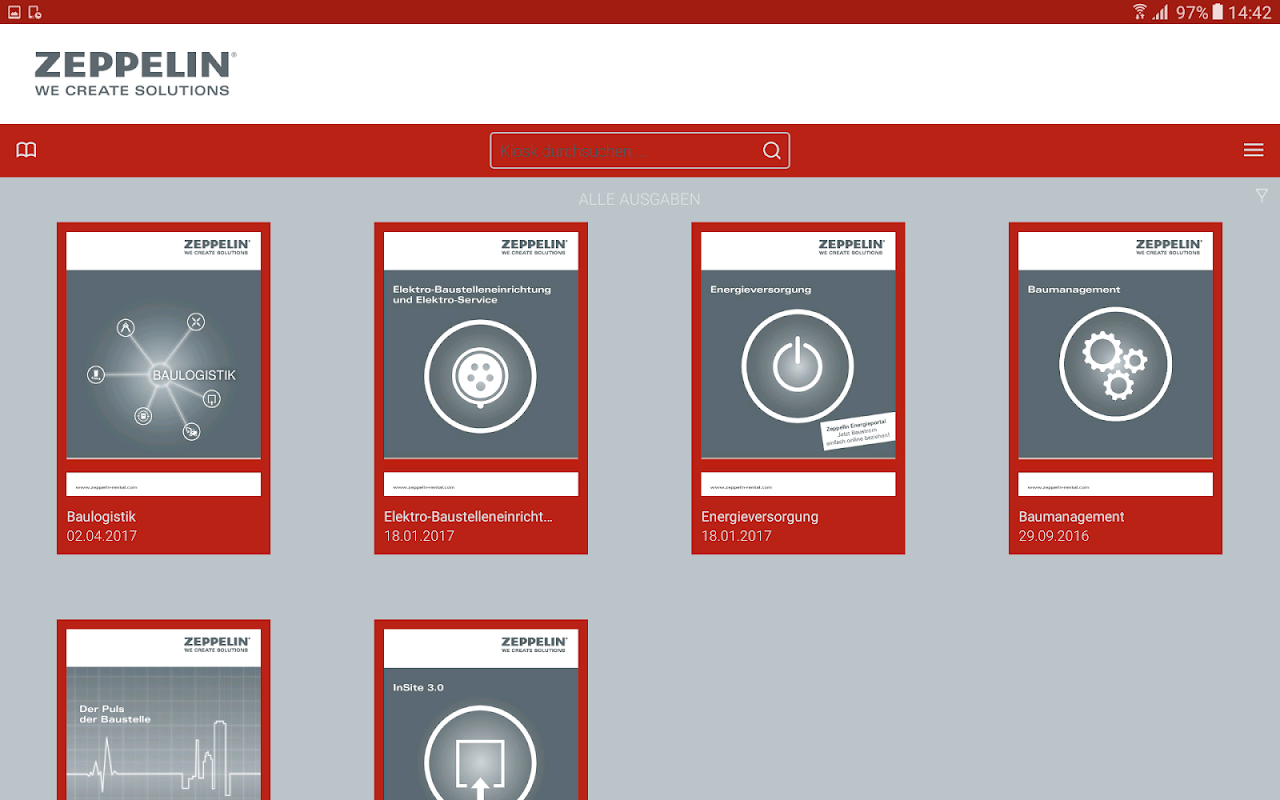
Task: Tap the signal strength icon
Action: 1161,12
